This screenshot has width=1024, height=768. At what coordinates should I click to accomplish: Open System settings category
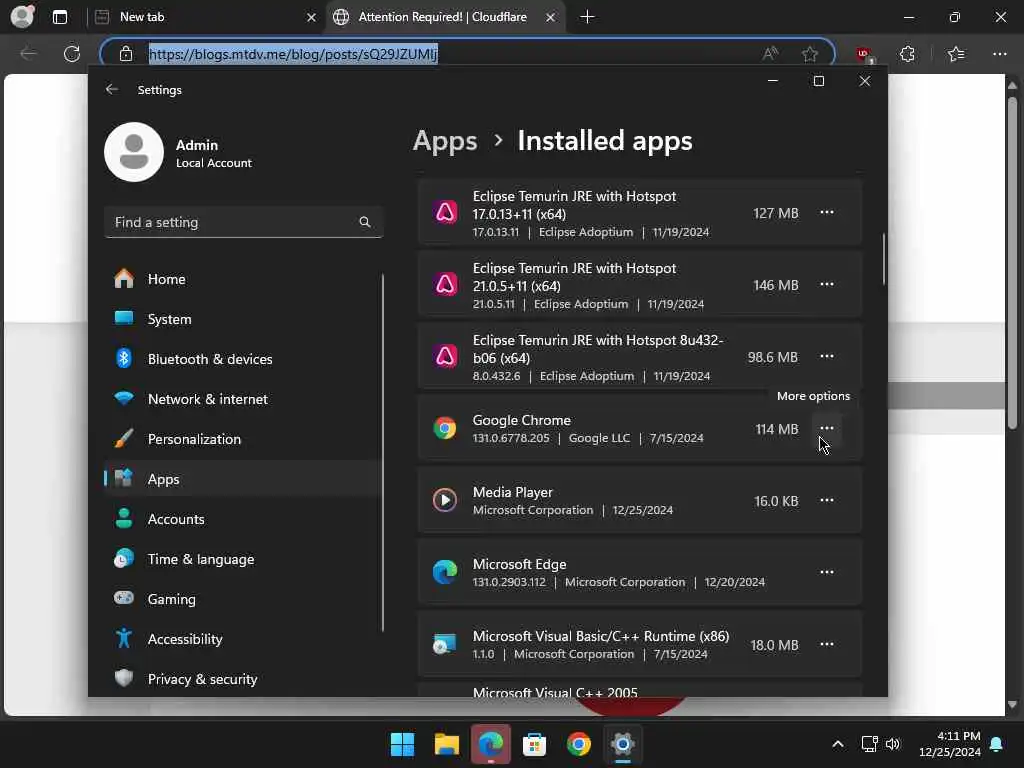point(243,319)
